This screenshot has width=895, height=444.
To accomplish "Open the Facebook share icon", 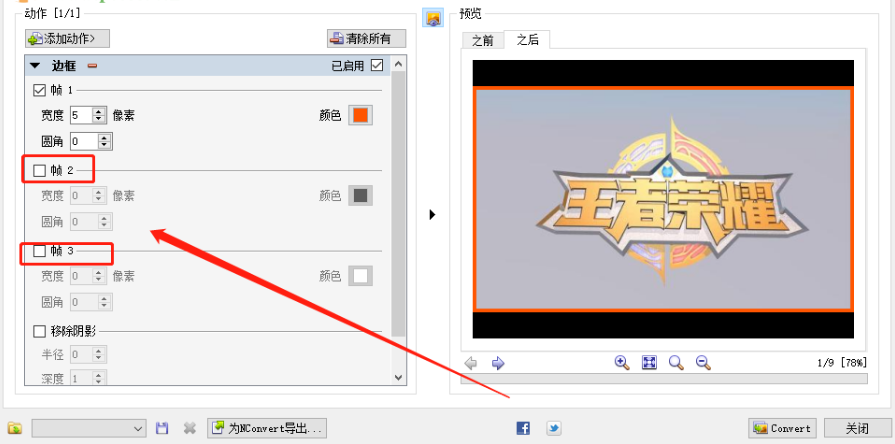I will [x=523, y=428].
